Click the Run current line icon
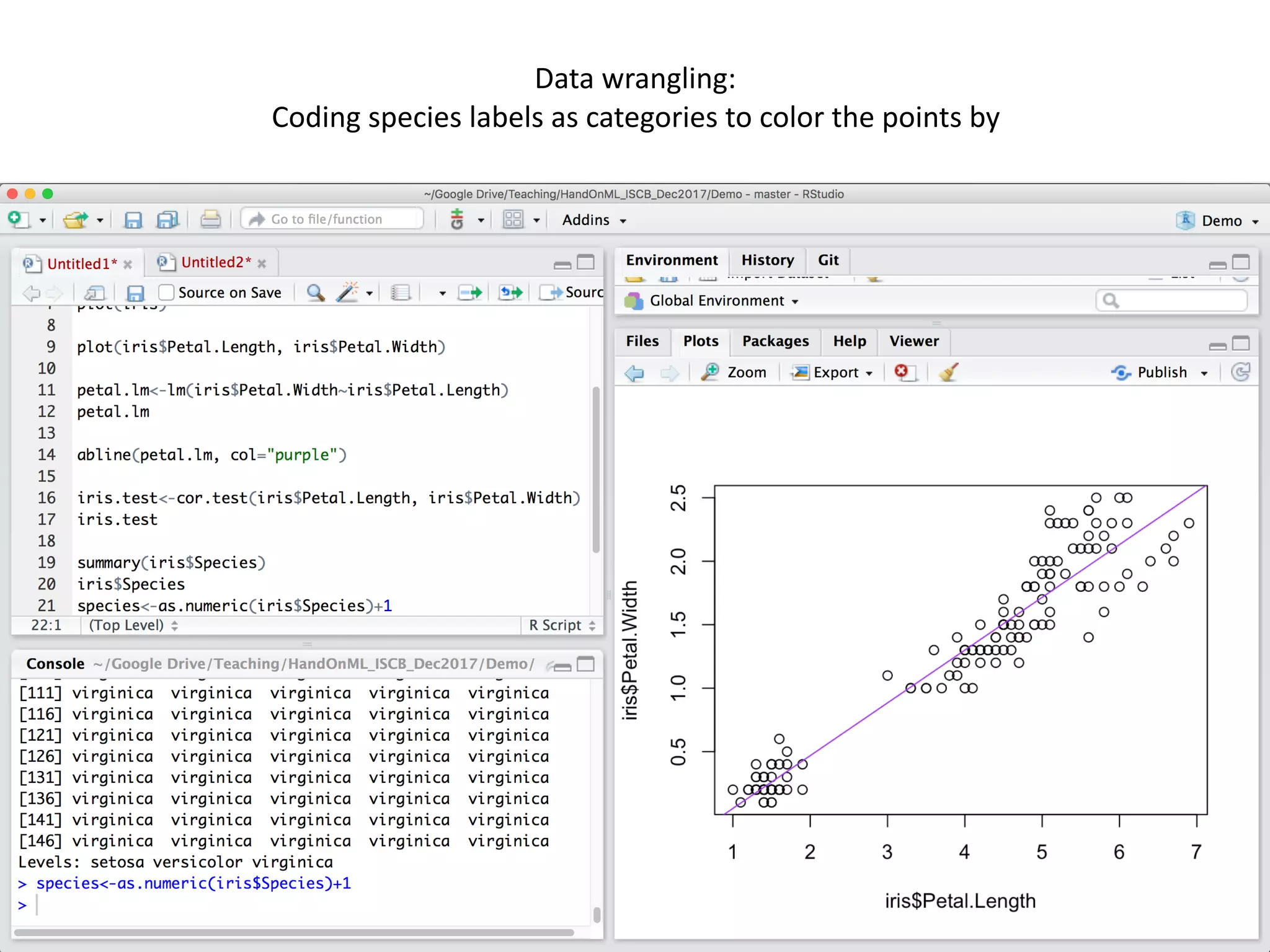Viewport: 1270px width, 952px height. click(x=469, y=293)
